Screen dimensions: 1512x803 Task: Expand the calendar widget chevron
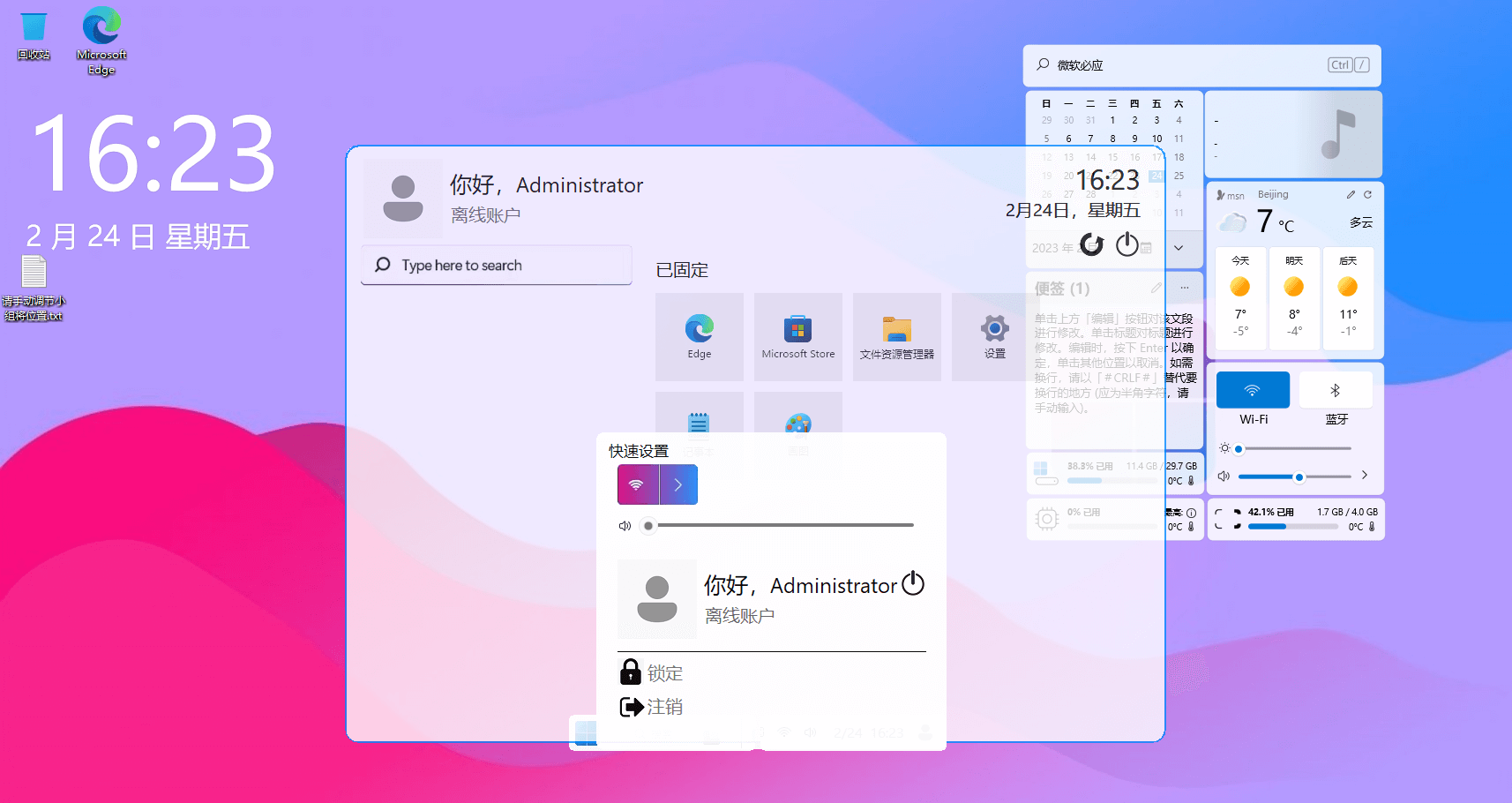[1179, 248]
